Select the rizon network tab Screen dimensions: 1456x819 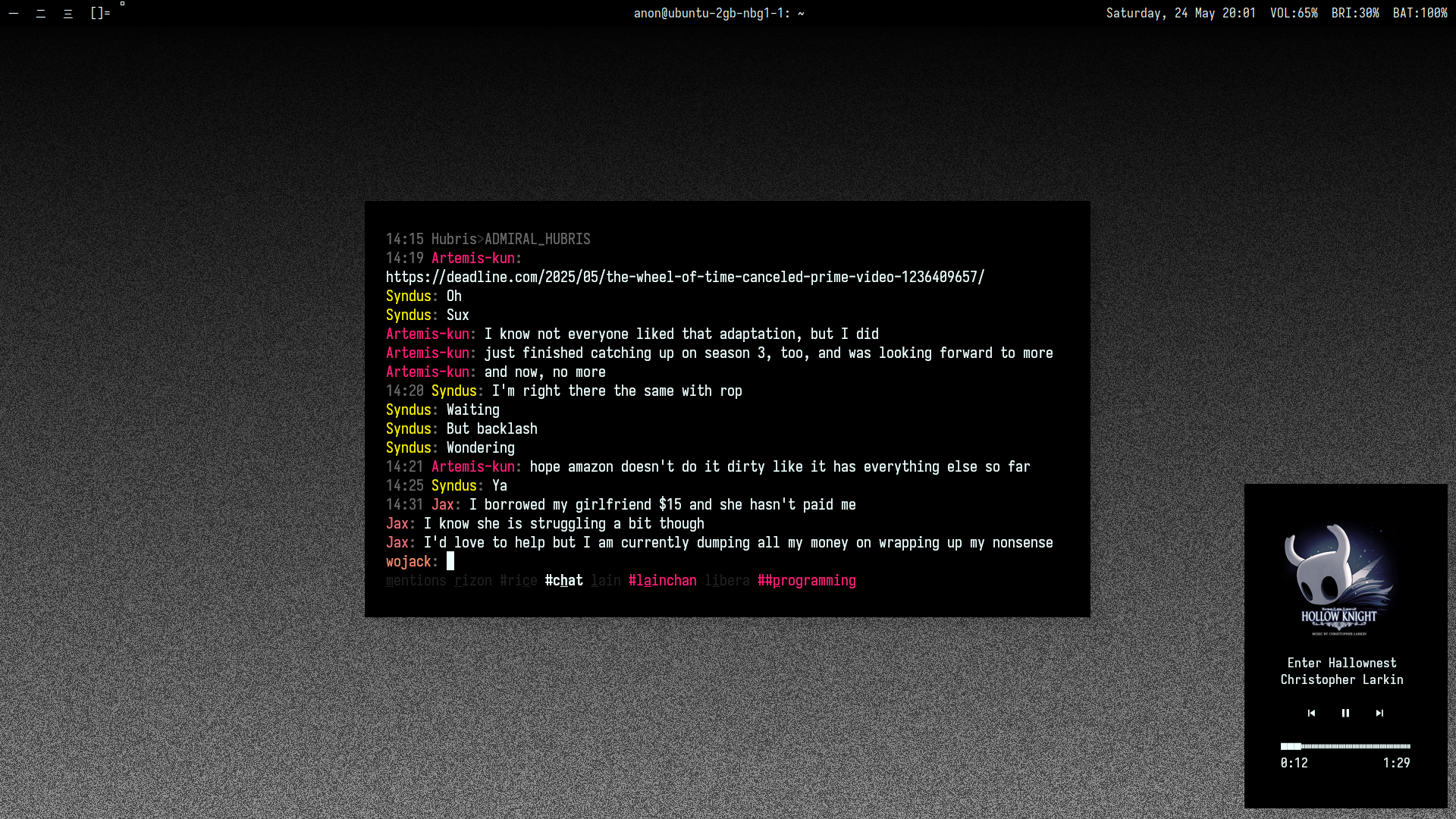coord(472,580)
